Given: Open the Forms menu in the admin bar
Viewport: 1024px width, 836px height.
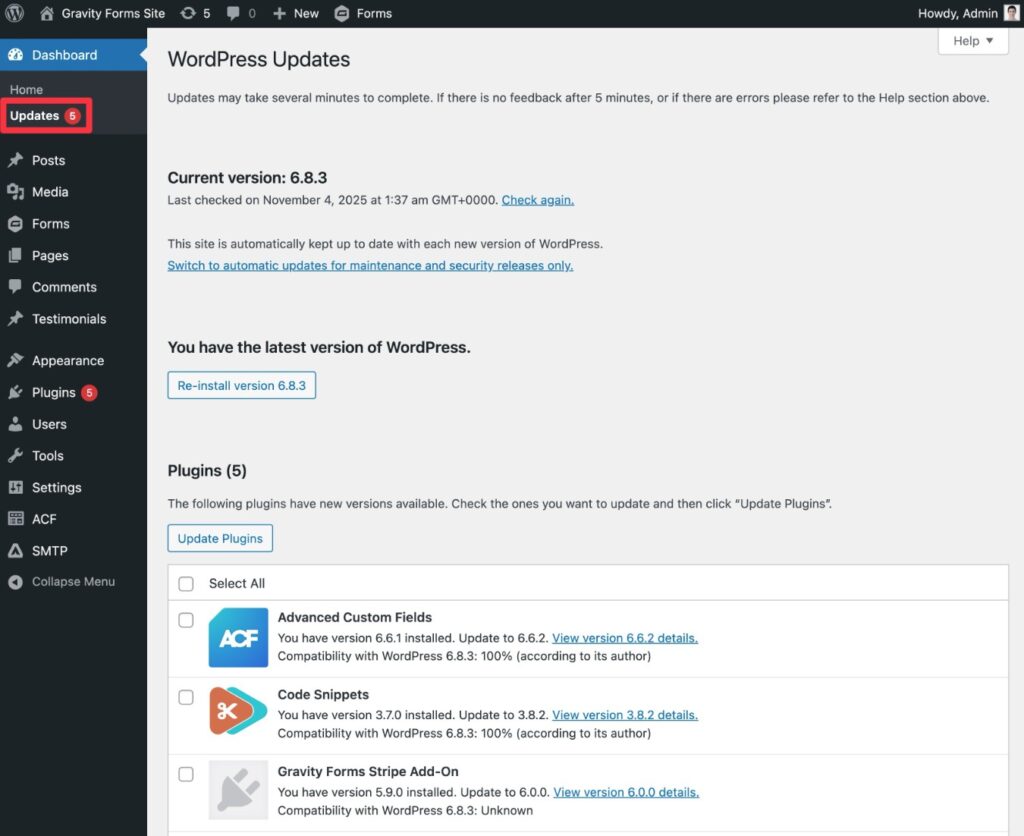Looking at the screenshot, I should tap(362, 13).
